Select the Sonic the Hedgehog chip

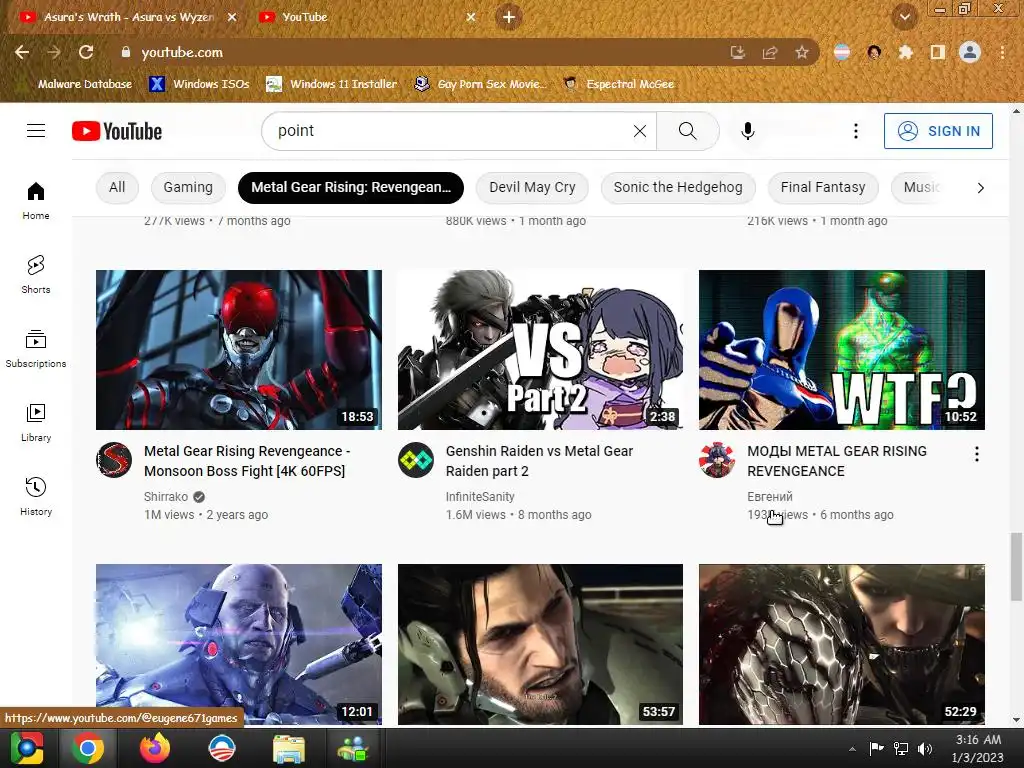coord(678,187)
